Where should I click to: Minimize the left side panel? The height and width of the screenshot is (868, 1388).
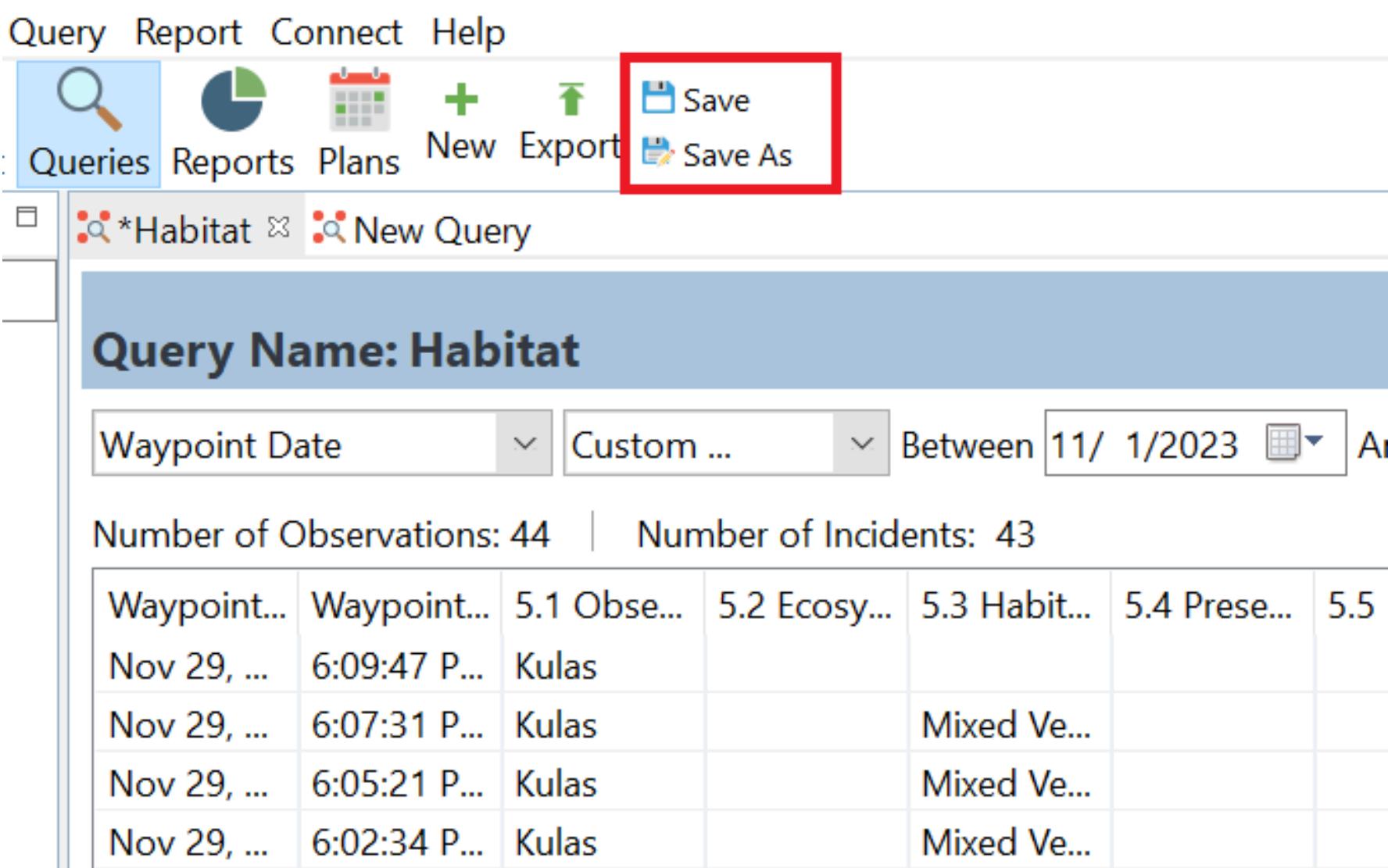[x=27, y=217]
